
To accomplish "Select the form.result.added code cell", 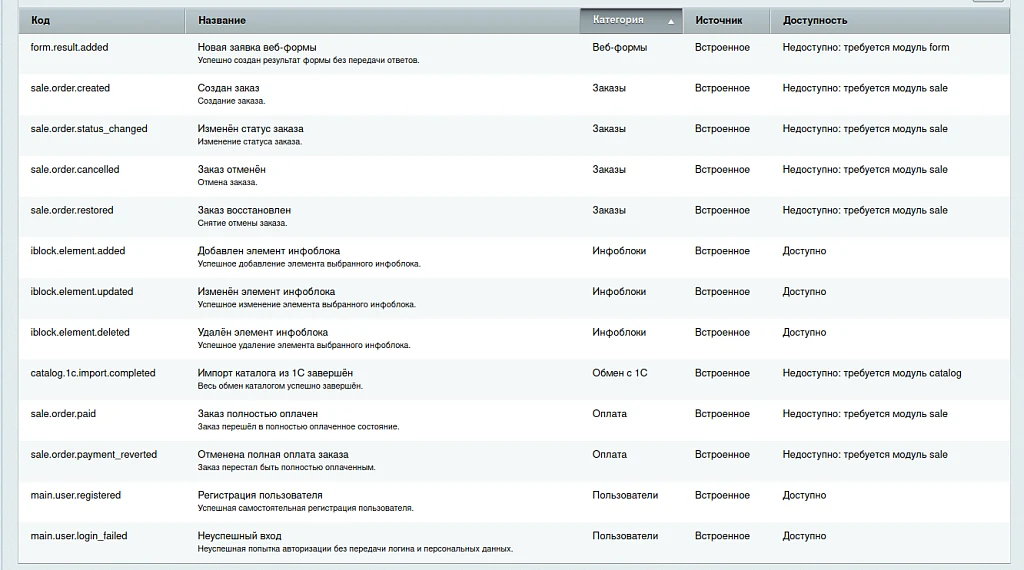I will coord(69,47).
